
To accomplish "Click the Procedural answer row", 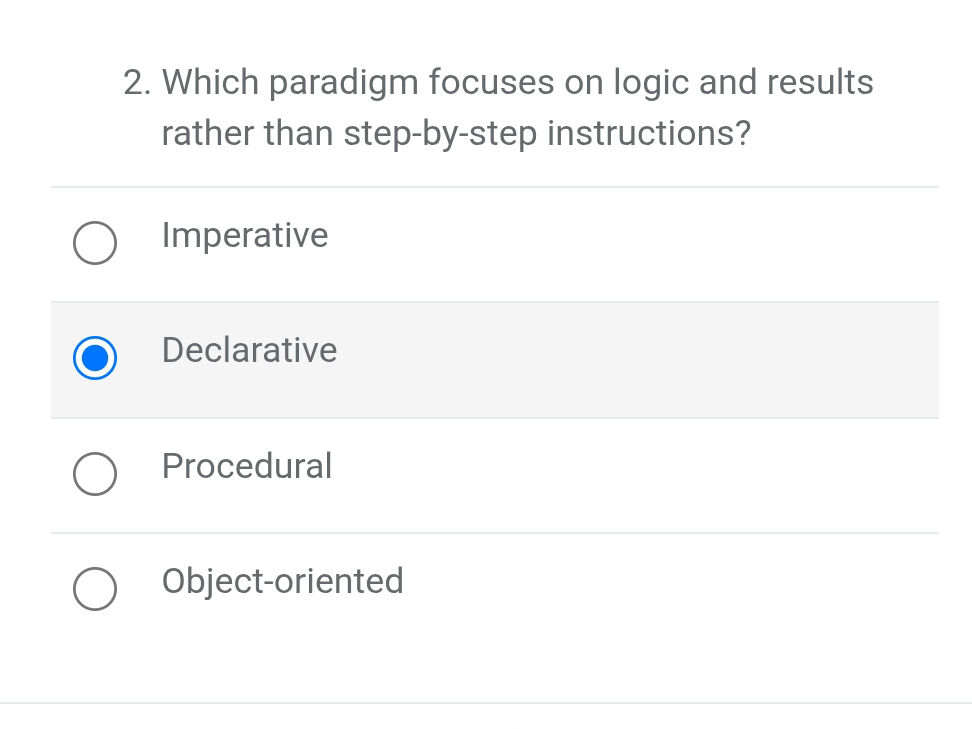I will [495, 474].
